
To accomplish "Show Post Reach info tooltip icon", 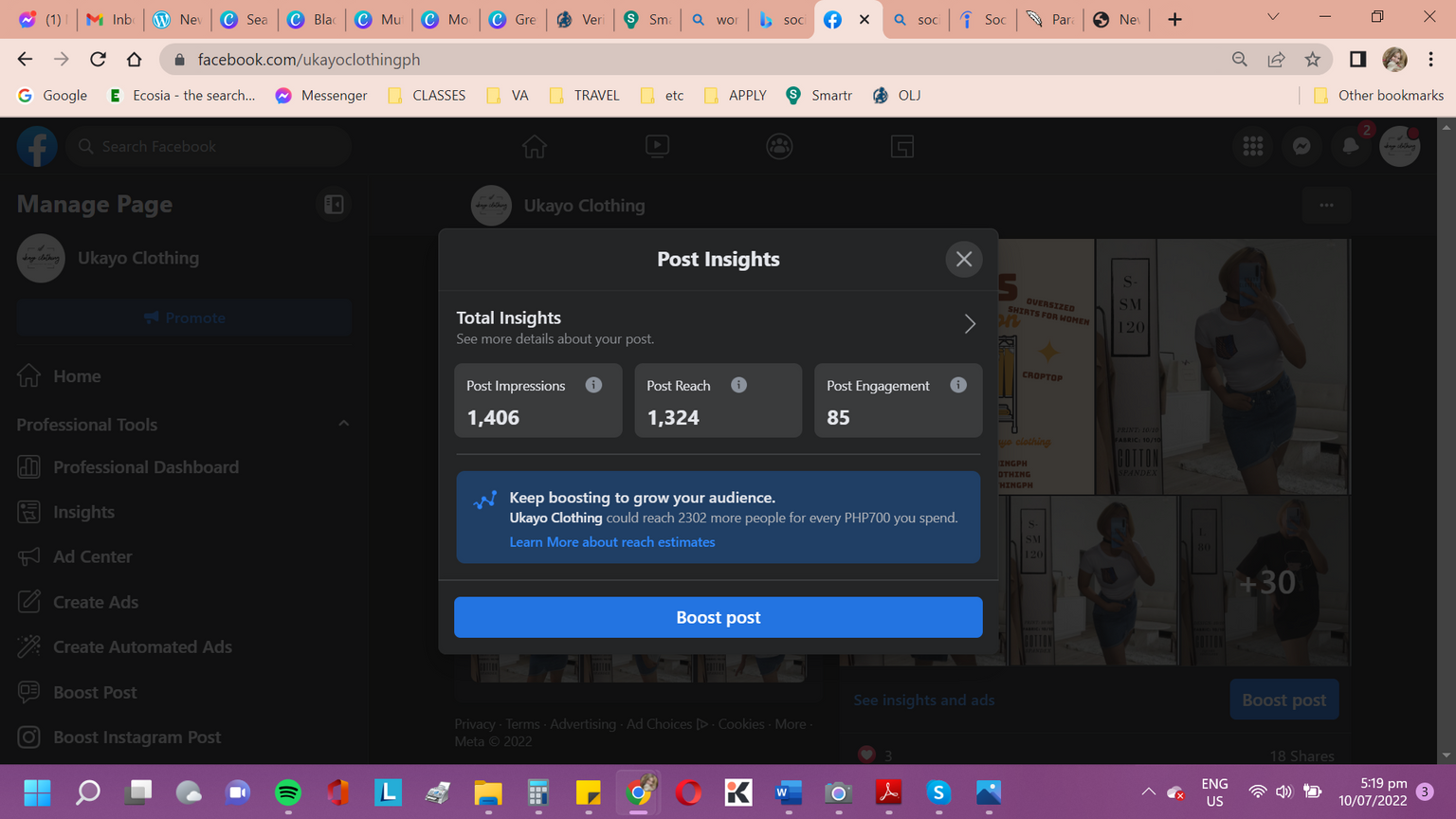I will 738,385.
